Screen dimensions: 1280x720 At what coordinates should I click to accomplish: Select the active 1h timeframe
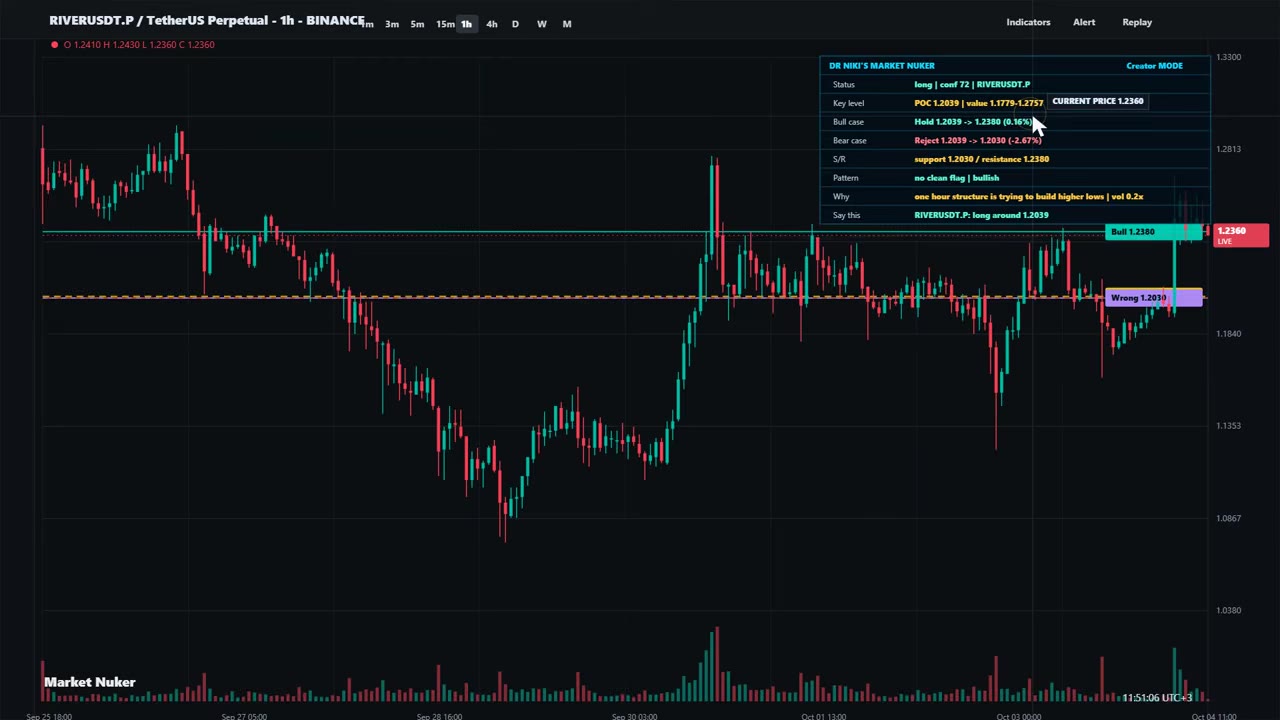466,24
